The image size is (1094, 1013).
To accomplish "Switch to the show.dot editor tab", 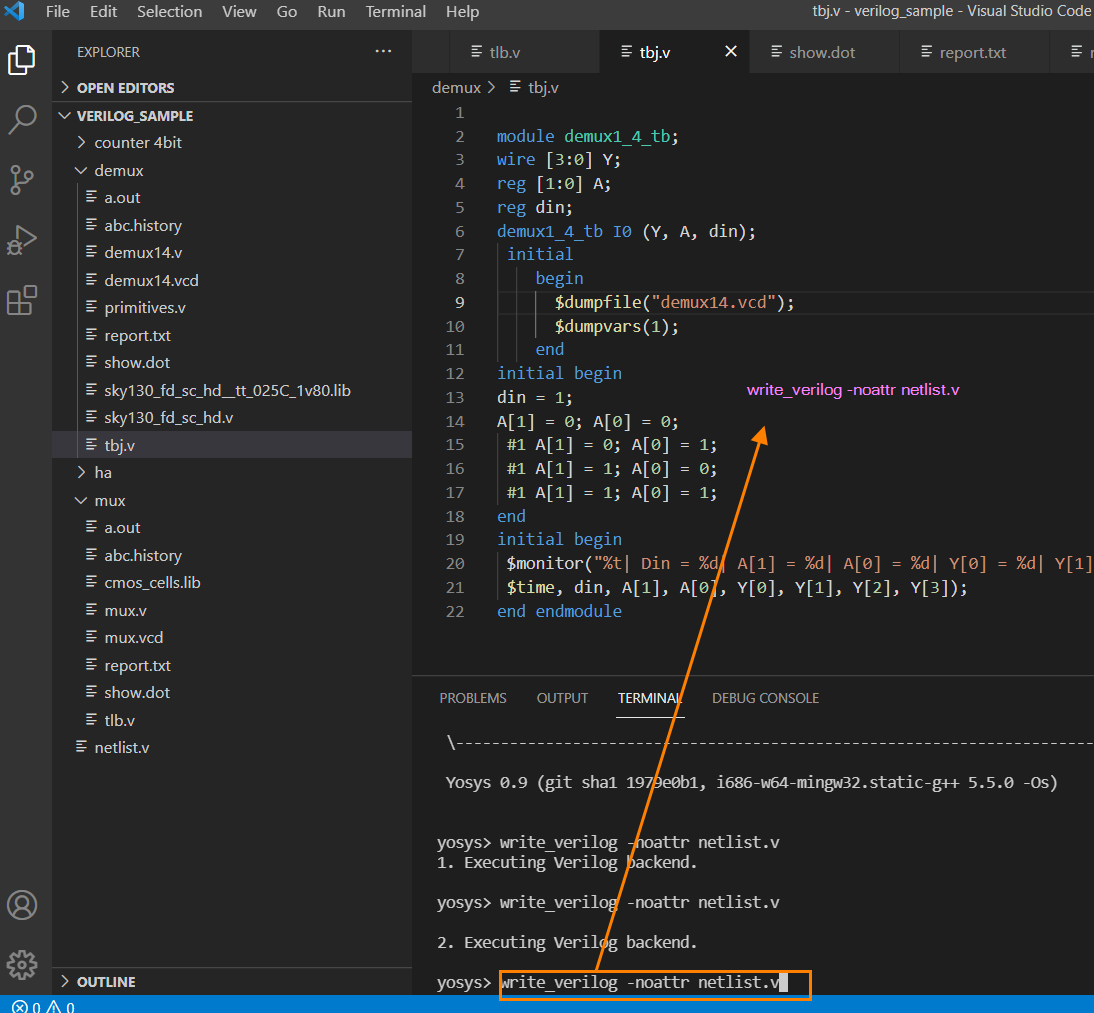I will [822, 52].
